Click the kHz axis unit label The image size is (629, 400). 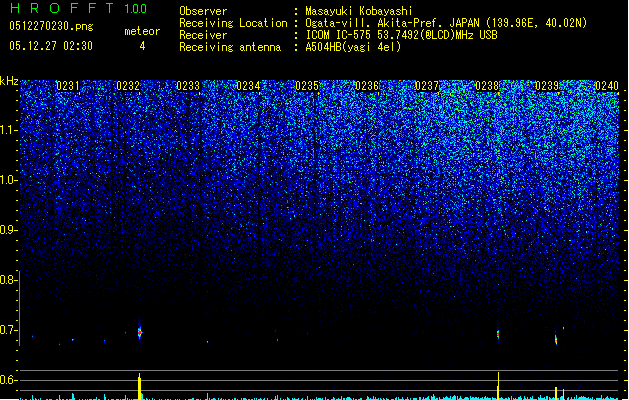click(x=9, y=81)
